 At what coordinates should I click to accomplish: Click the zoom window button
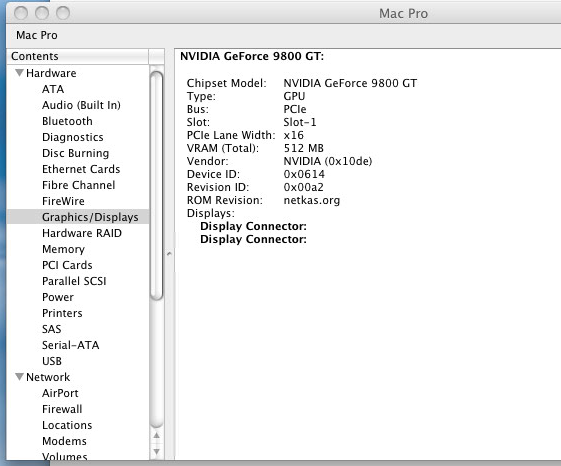tap(63, 13)
